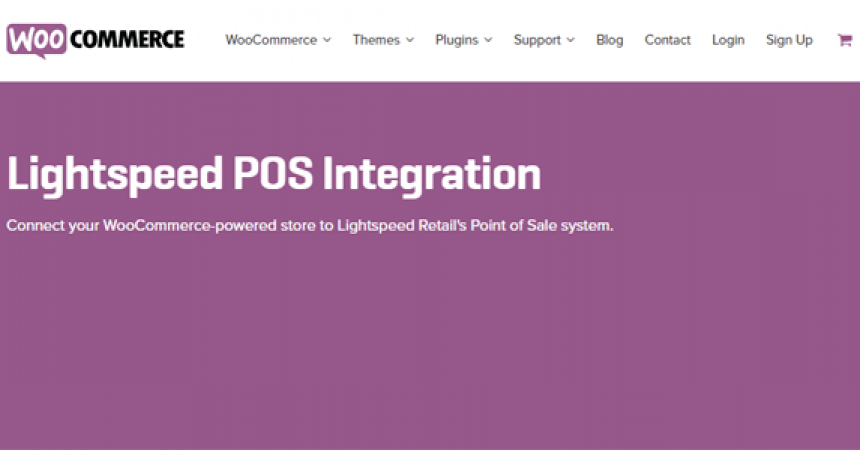
Task: Open the Support menu item
Action: coord(538,40)
